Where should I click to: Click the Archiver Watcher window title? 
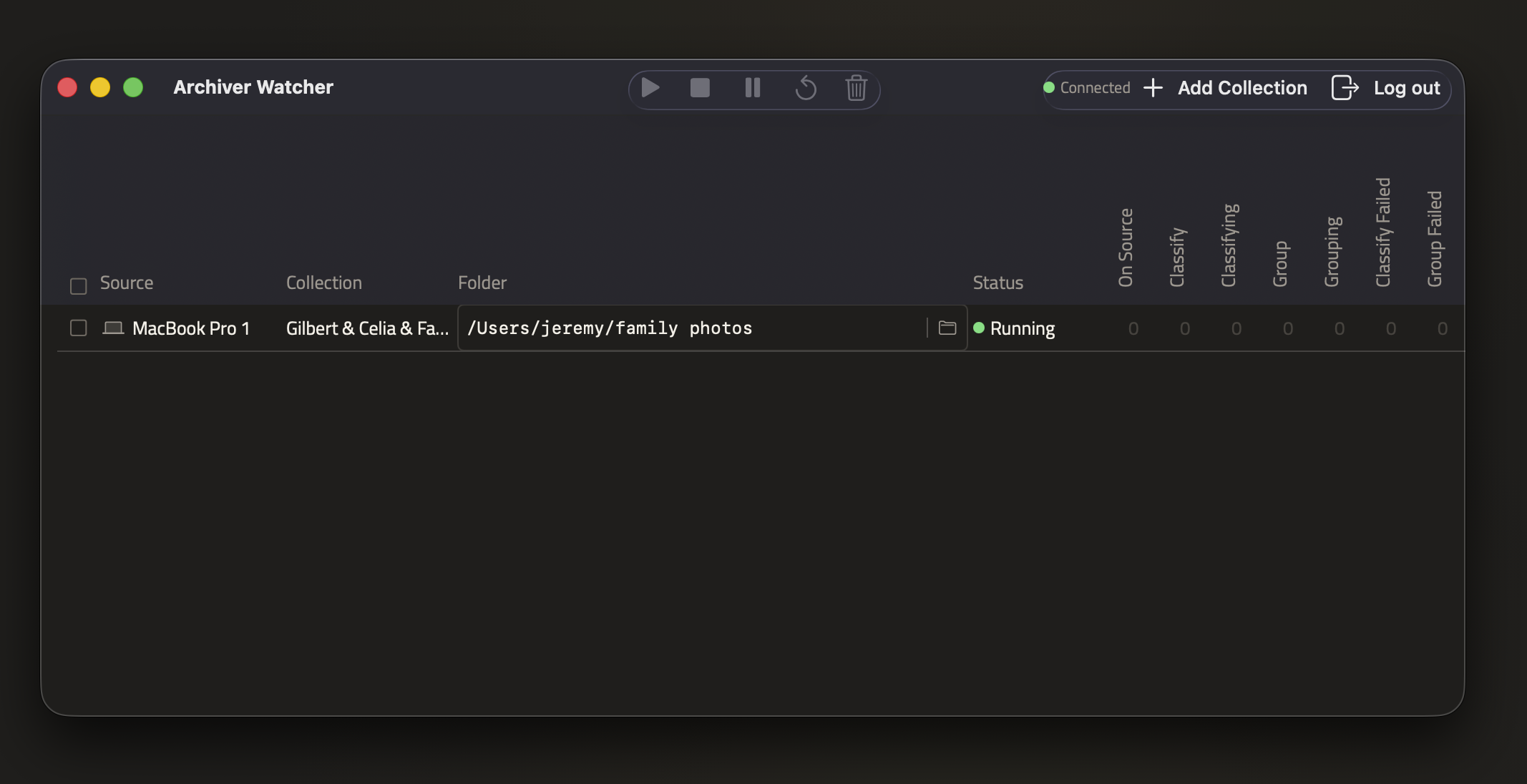coord(253,87)
